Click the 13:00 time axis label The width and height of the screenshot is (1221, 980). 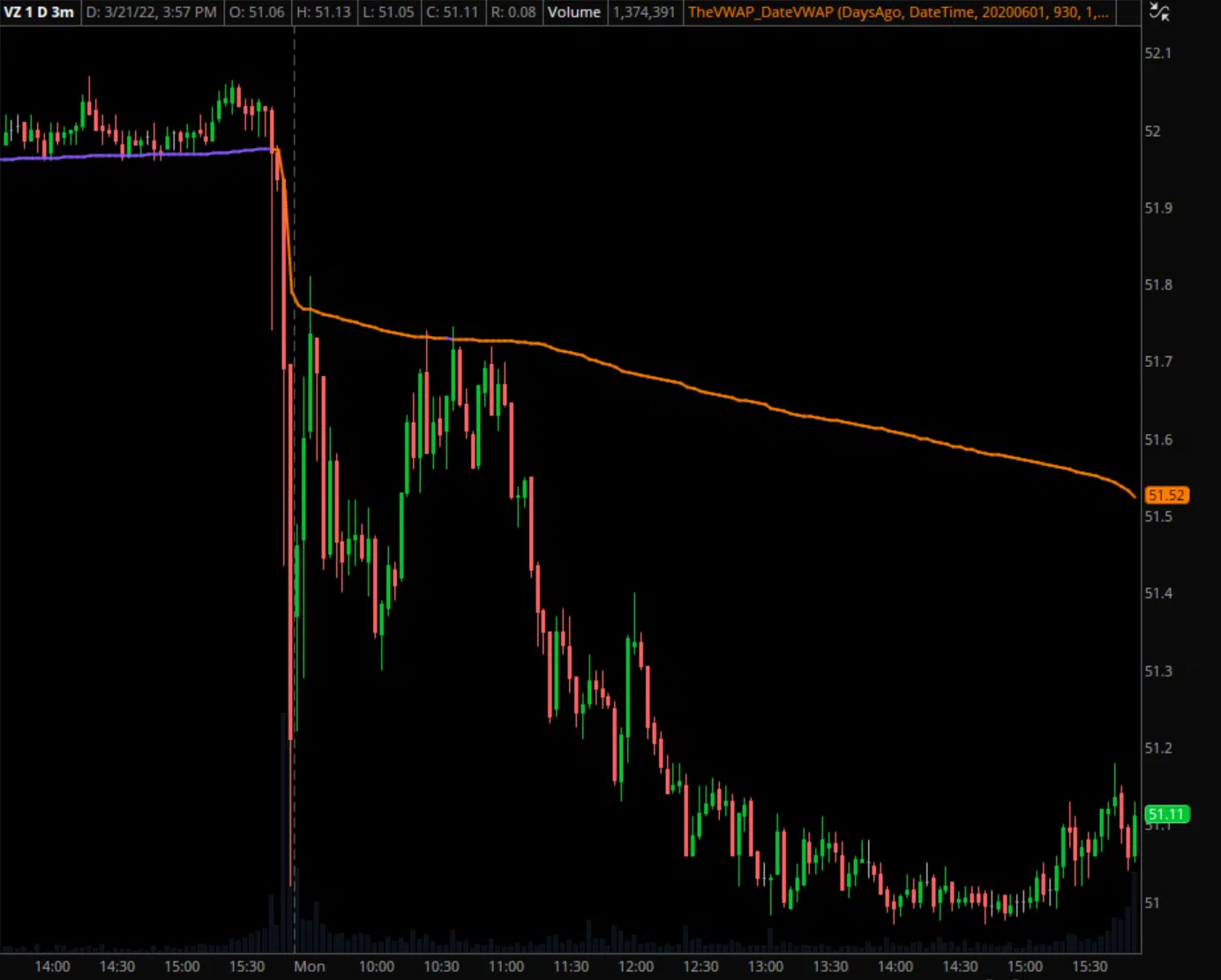(x=766, y=967)
